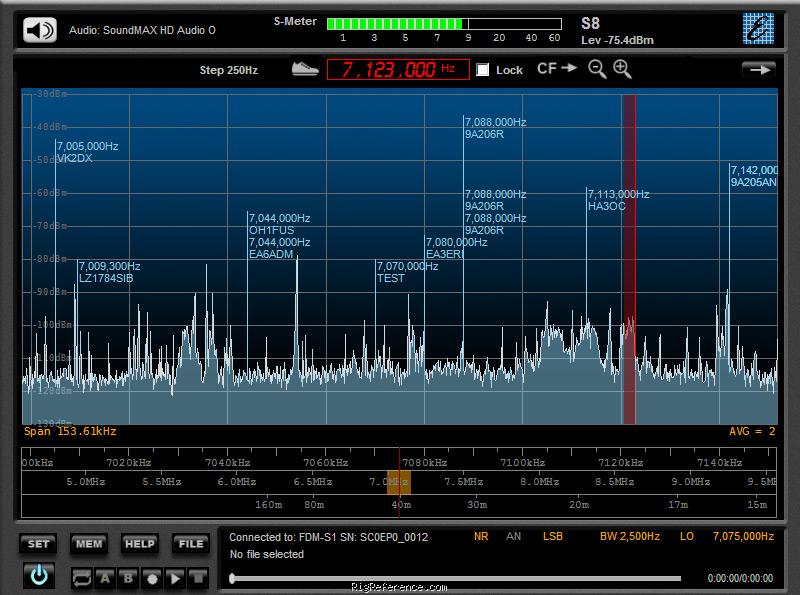Image resolution: width=800 pixels, height=595 pixels.
Task: Click 7140kHz on the frequency scale
Action: [719, 463]
